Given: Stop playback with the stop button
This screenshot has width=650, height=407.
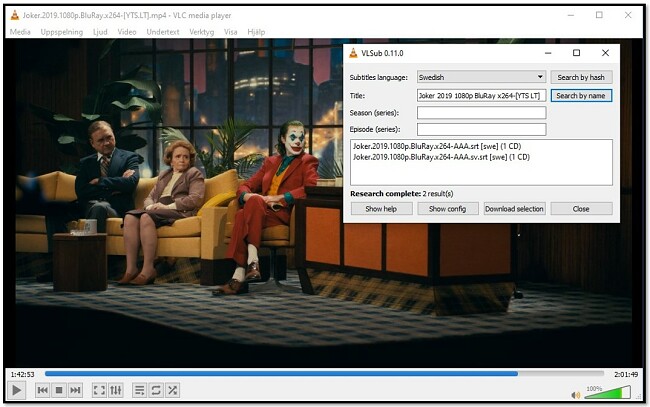Looking at the screenshot, I should [59, 390].
